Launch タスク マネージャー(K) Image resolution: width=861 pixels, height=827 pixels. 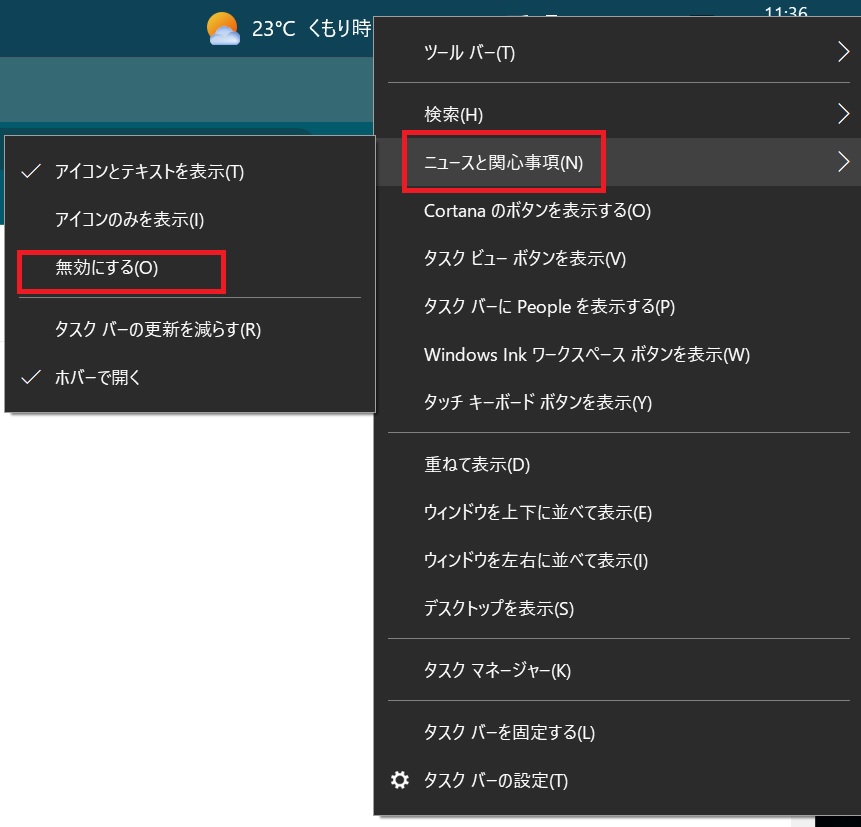click(618, 670)
